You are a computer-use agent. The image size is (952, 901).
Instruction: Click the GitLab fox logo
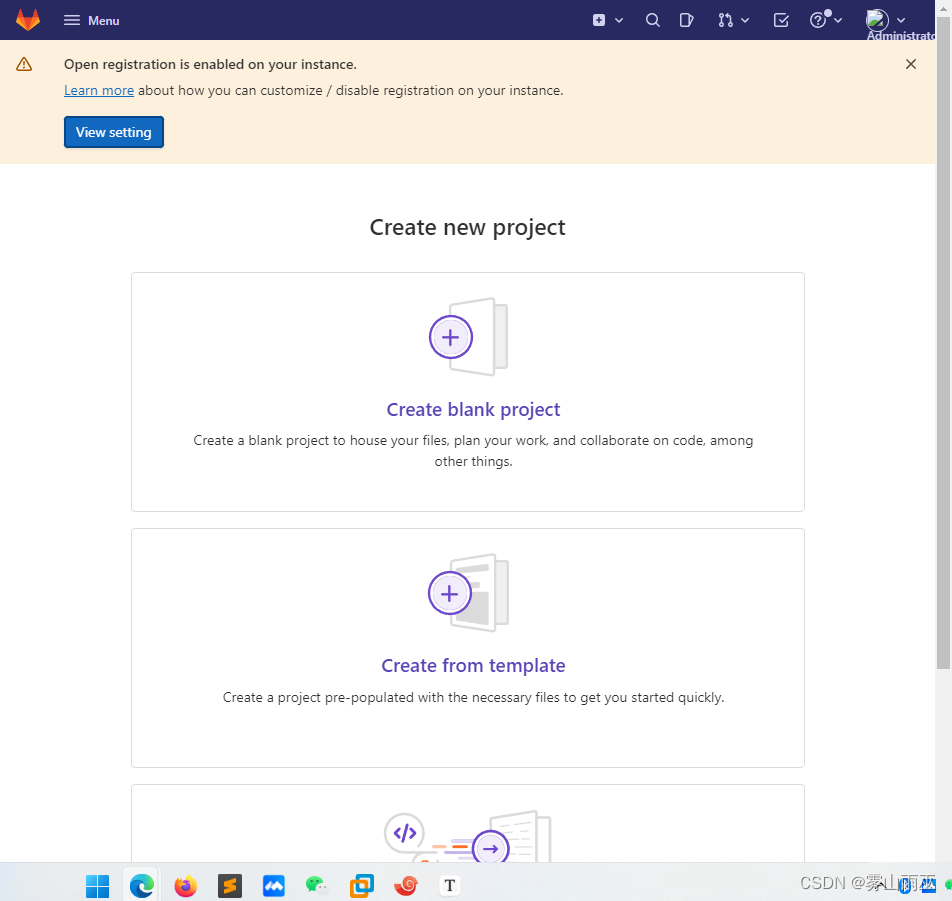(28, 19)
